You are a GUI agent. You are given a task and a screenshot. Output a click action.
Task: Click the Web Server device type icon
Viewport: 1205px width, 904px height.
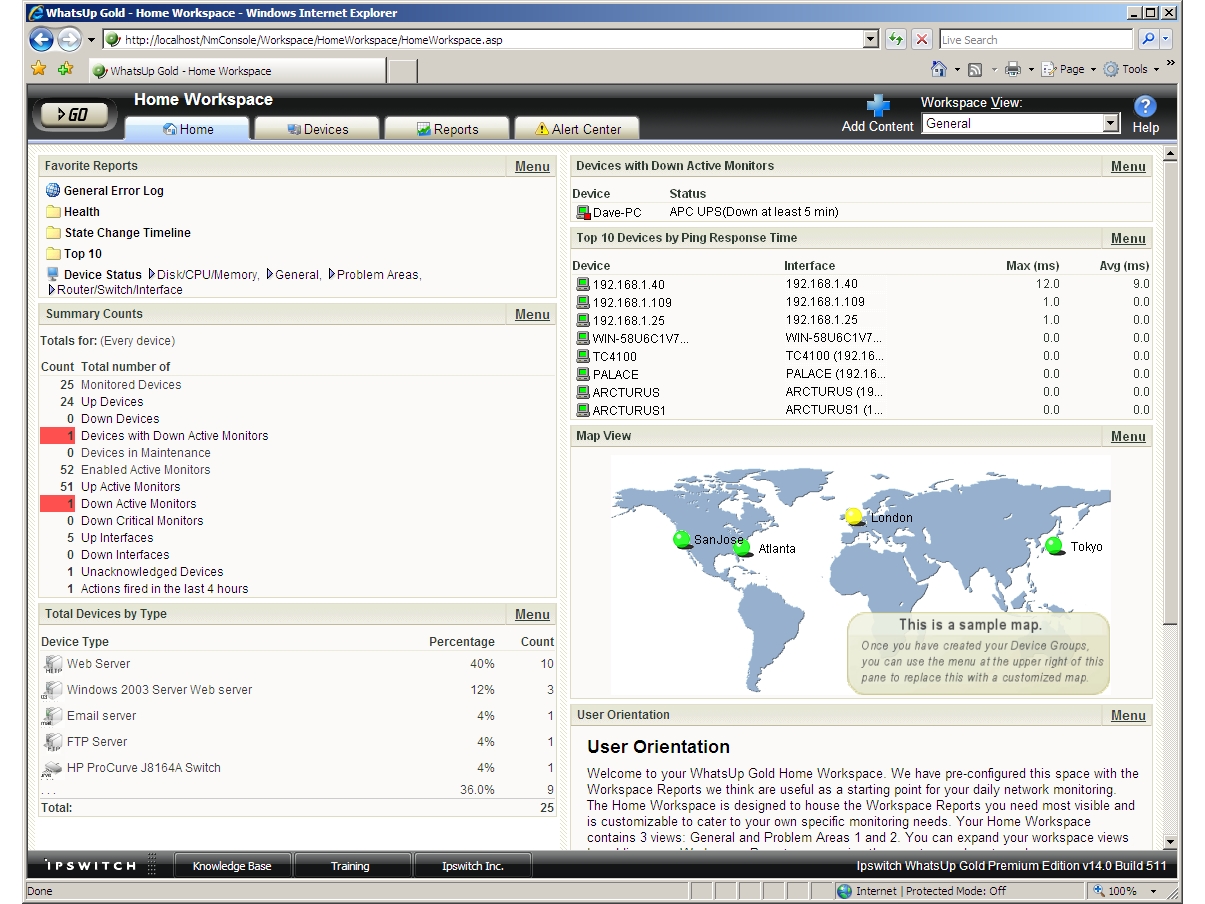click(52, 664)
